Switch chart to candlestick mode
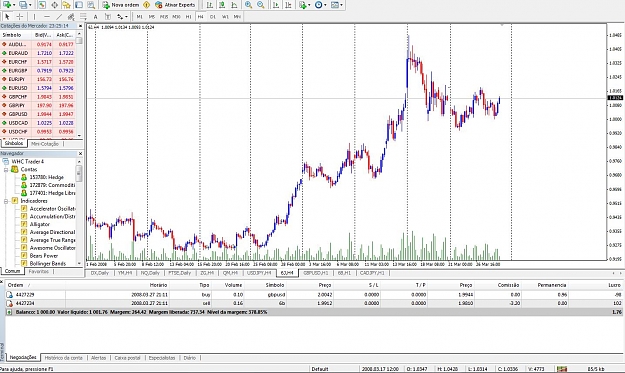This screenshot has width=625, height=373. pos(222,5)
